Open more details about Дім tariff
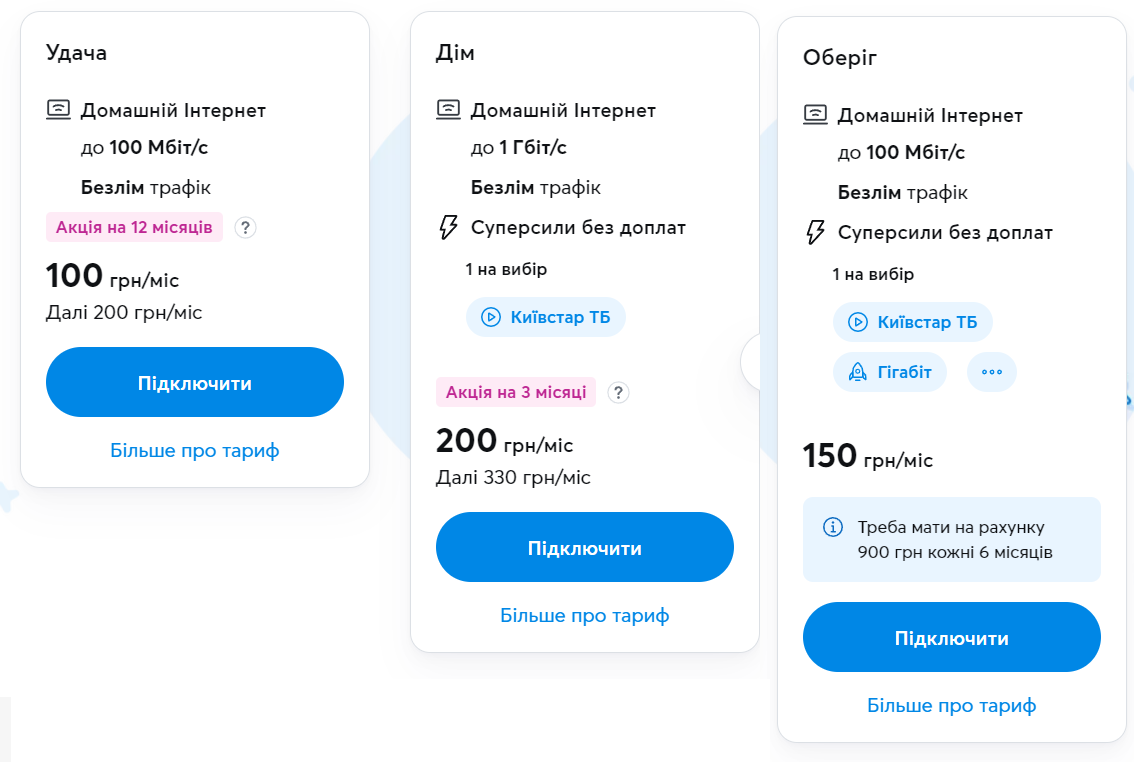The height and width of the screenshot is (762, 1134). point(585,615)
